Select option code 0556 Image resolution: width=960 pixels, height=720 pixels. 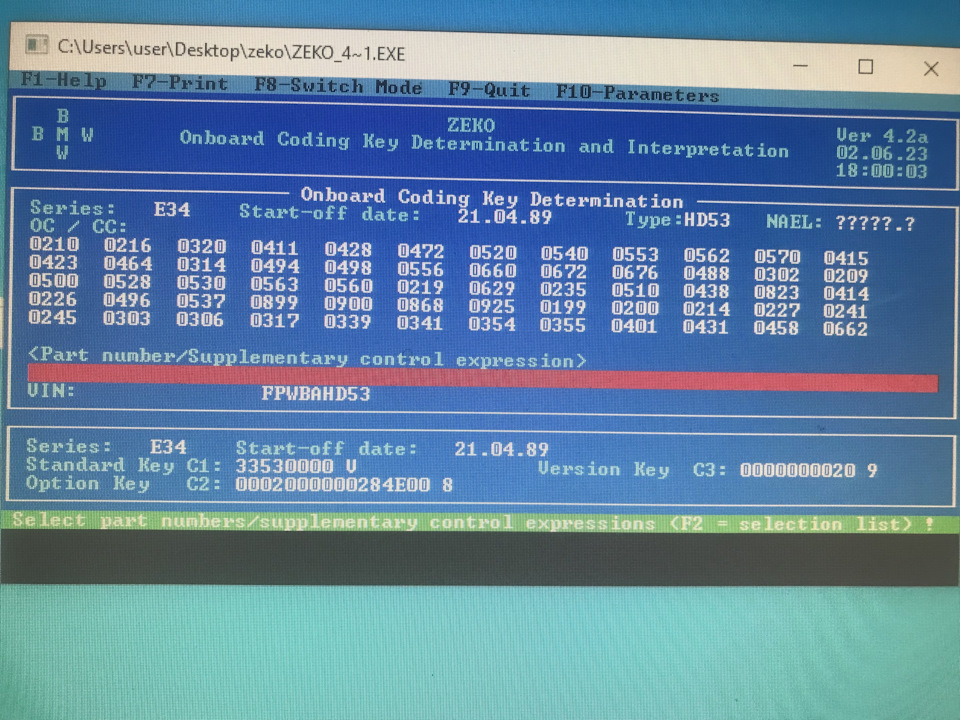[x=421, y=269]
